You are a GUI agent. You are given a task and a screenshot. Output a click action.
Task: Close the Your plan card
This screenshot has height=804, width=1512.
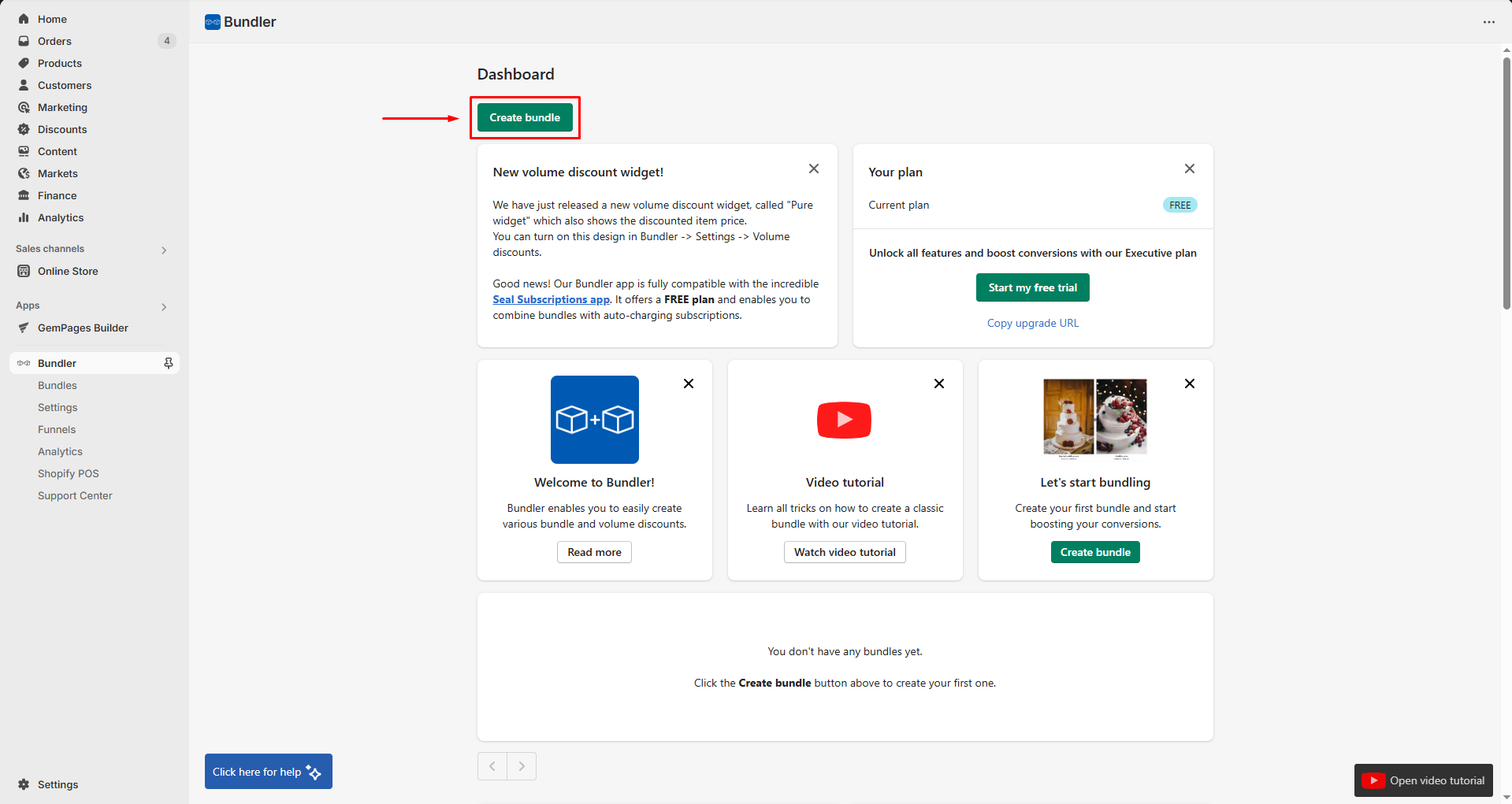pos(1189,169)
